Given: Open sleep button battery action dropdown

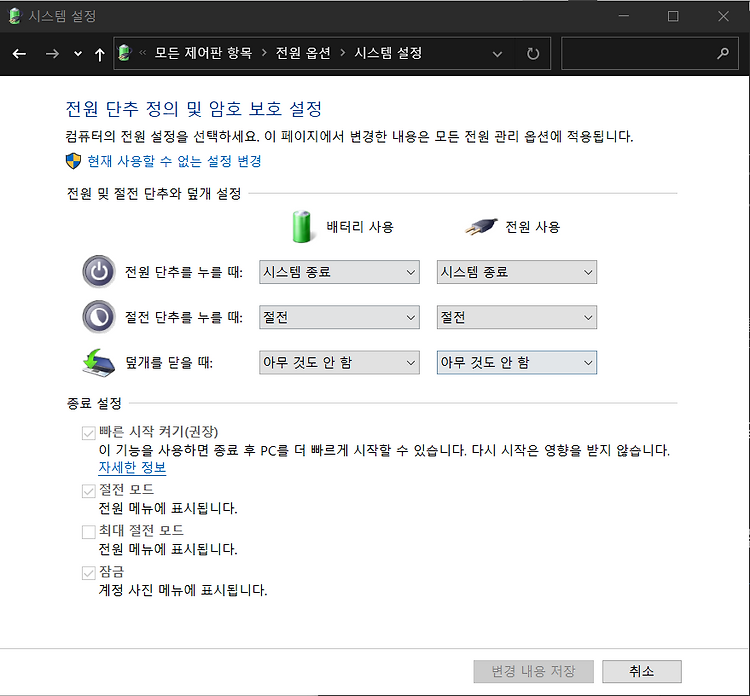Looking at the screenshot, I should (339, 317).
